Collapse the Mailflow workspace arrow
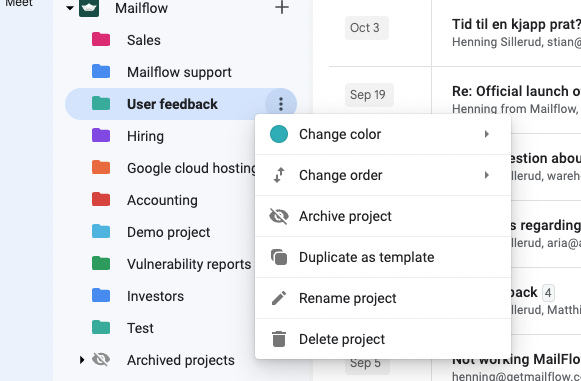 coord(70,7)
